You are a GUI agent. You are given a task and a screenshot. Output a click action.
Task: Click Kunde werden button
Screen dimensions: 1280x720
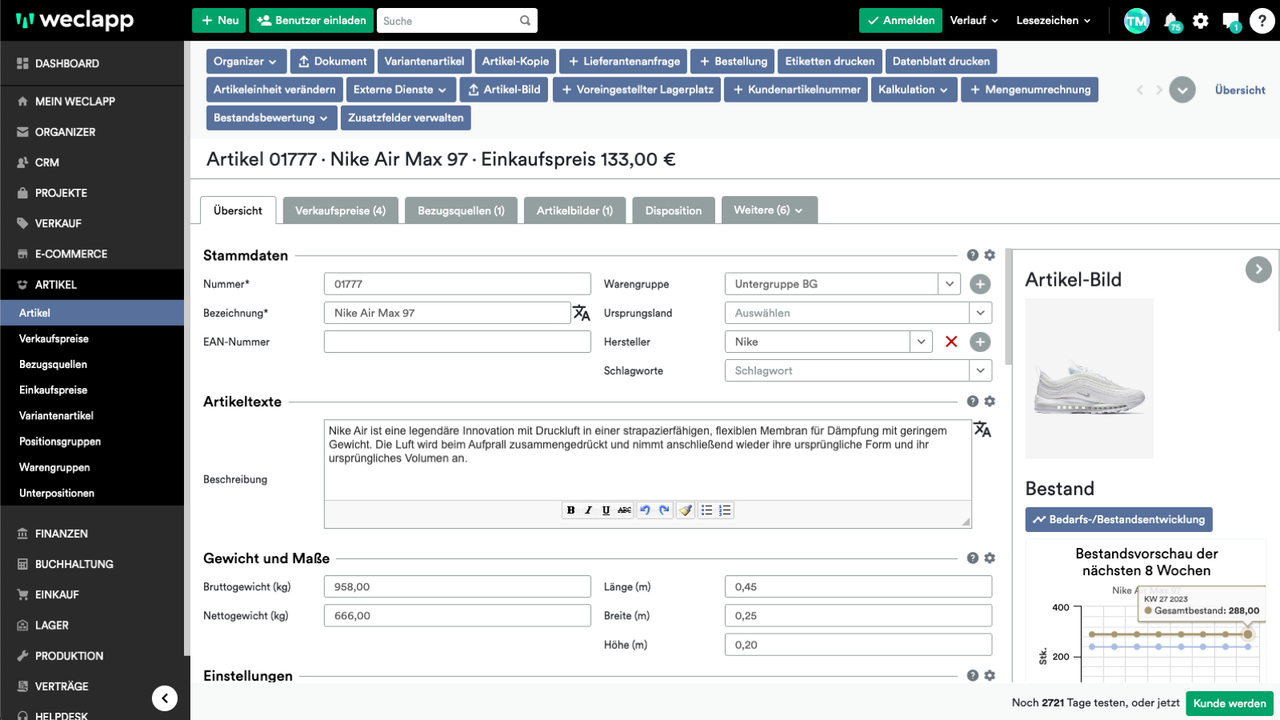click(x=1230, y=703)
